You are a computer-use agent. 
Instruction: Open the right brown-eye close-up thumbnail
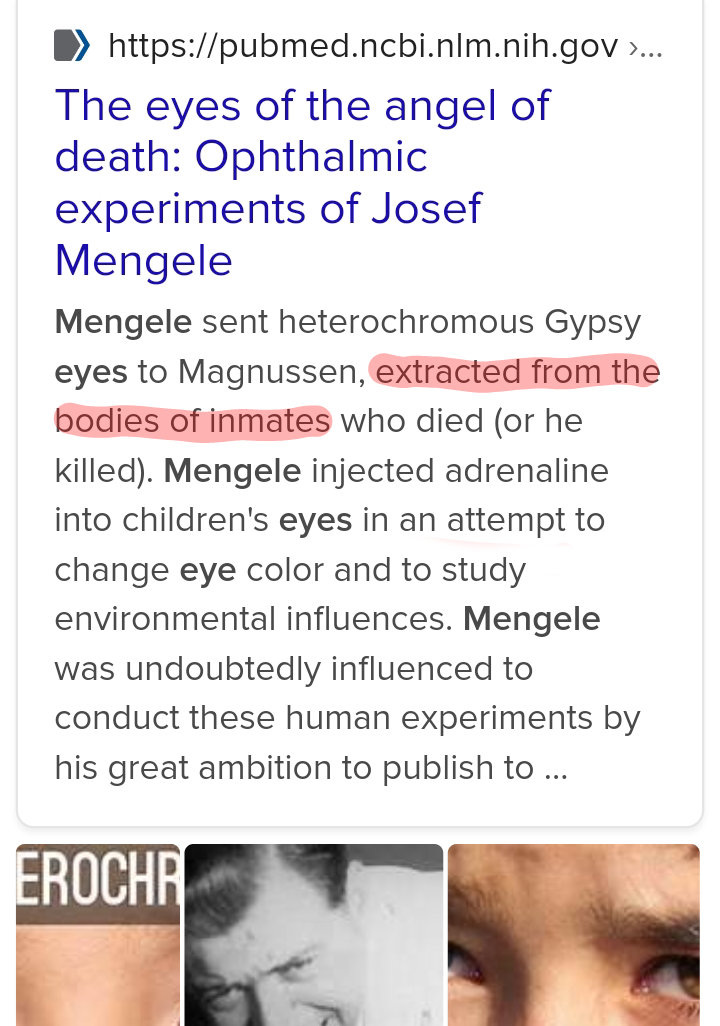pos(573,935)
